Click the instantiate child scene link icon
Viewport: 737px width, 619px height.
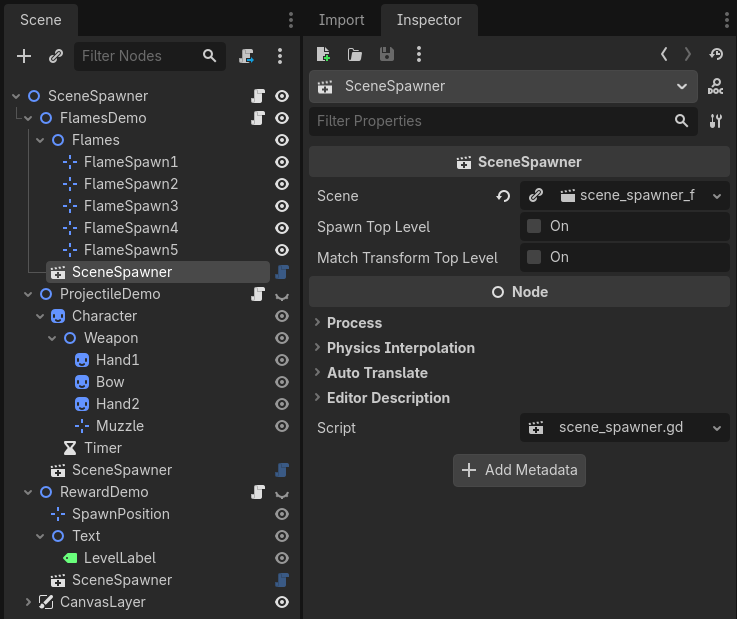(x=56, y=56)
